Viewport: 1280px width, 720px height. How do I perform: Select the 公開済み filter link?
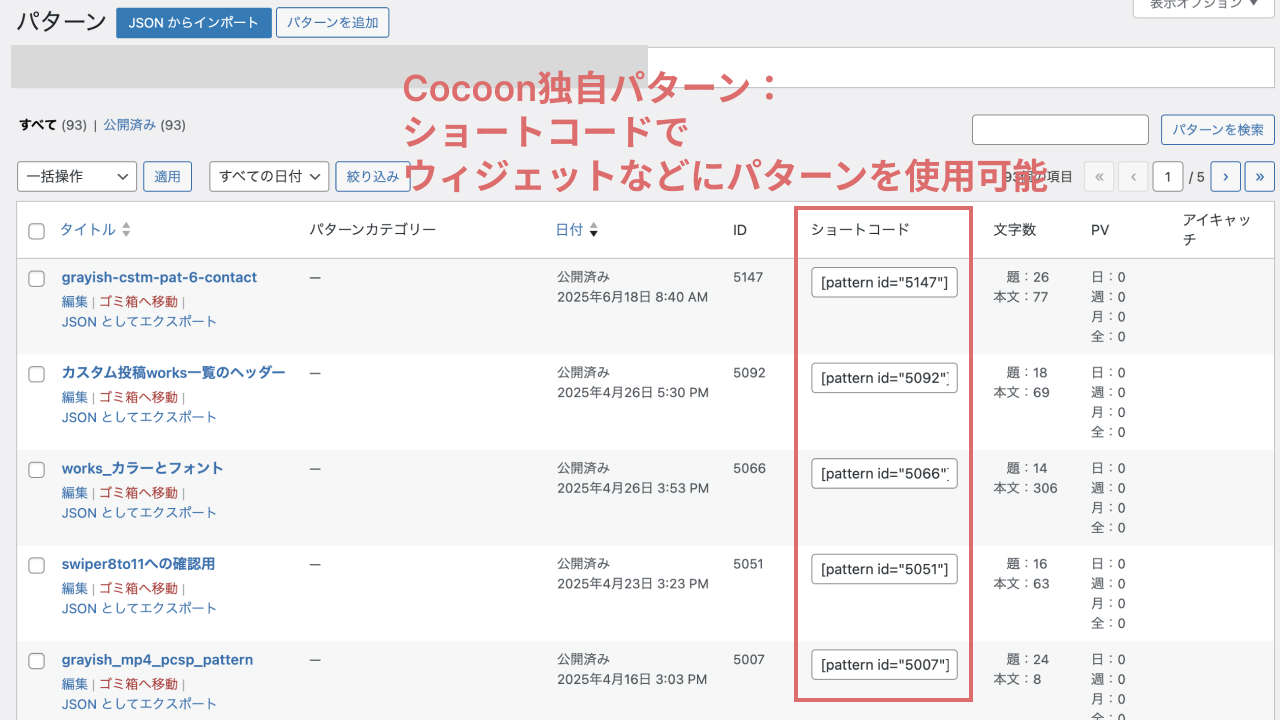129,125
